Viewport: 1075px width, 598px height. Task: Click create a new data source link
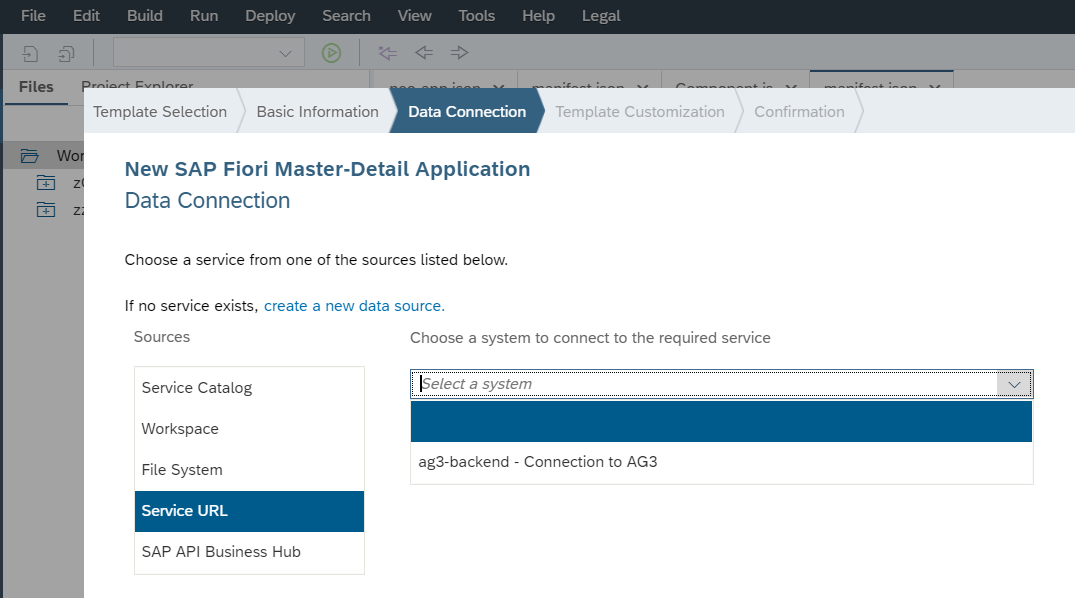pos(354,306)
